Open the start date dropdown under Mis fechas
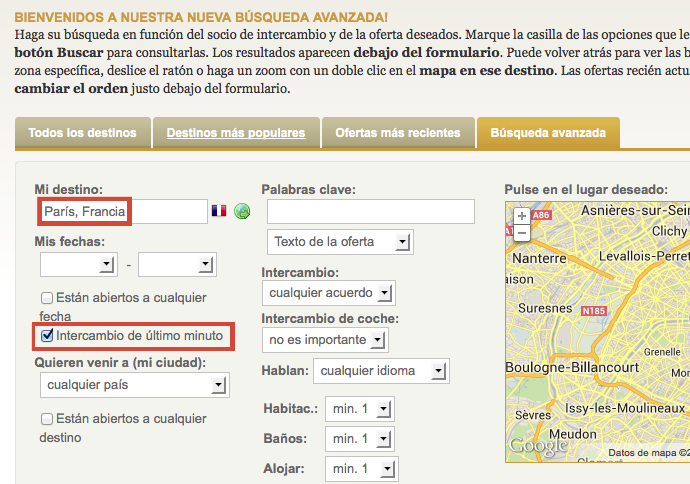 79,264
